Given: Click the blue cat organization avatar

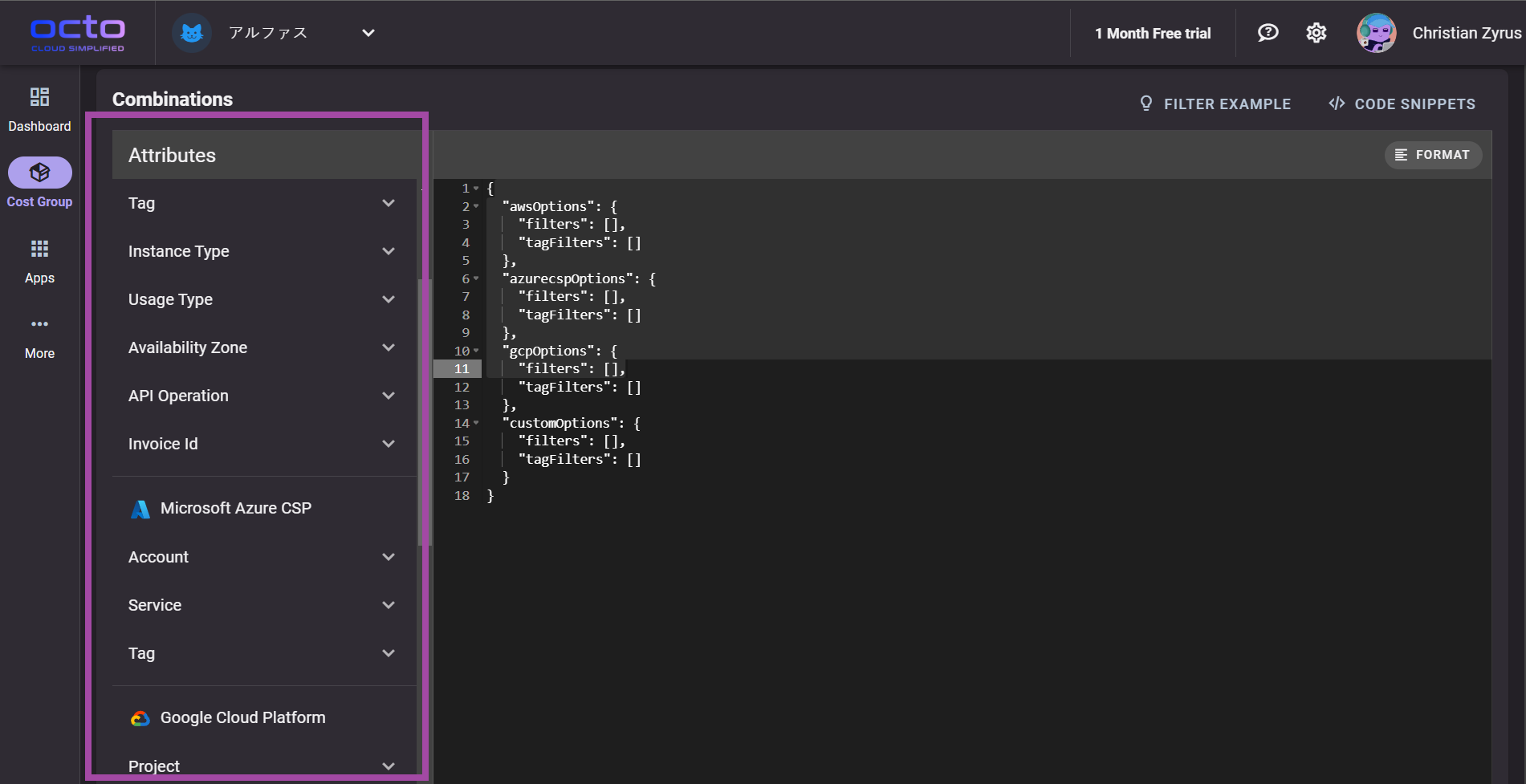Looking at the screenshot, I should click(191, 33).
